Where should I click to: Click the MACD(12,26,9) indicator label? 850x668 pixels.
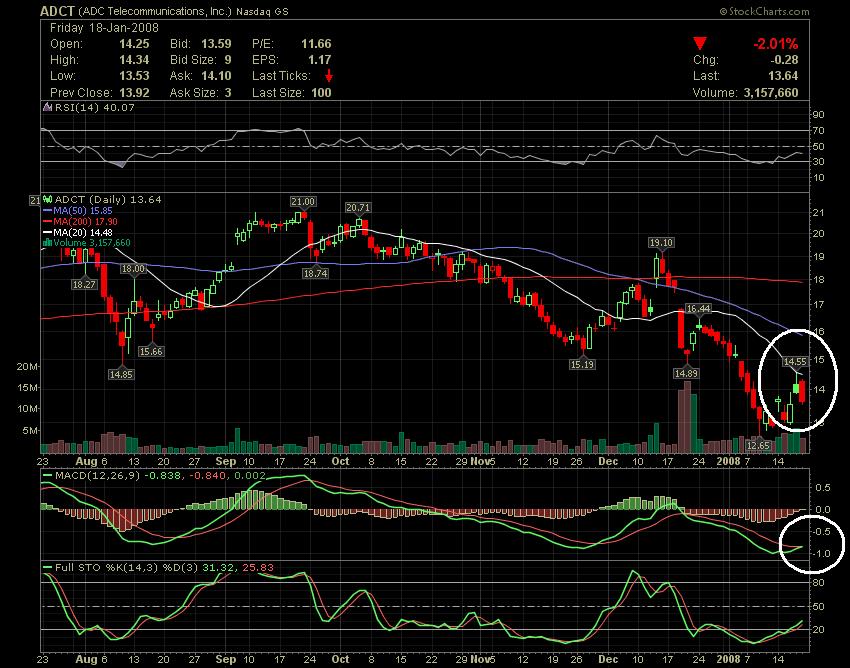pyautogui.click(x=98, y=476)
